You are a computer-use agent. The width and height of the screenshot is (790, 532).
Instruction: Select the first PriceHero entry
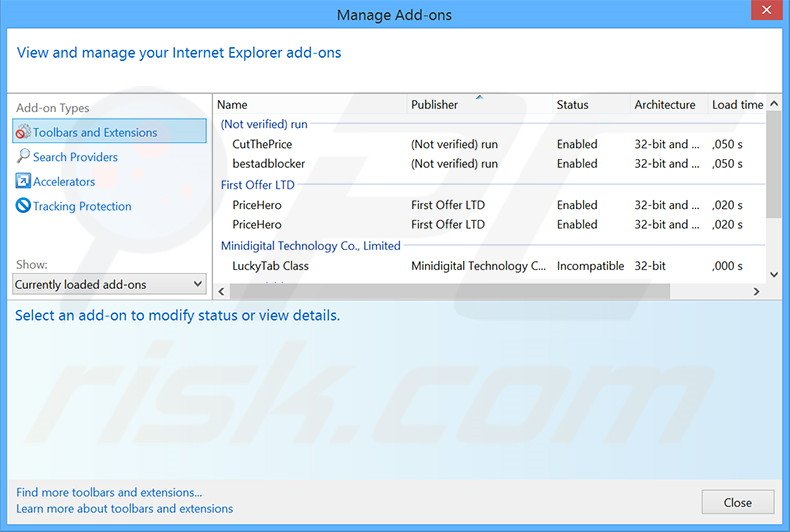click(257, 205)
